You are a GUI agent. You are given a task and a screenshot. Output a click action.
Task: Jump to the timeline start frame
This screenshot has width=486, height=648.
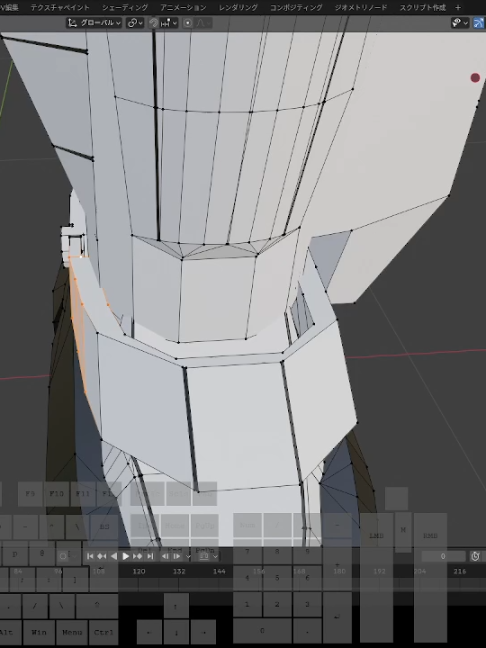tap(90, 556)
